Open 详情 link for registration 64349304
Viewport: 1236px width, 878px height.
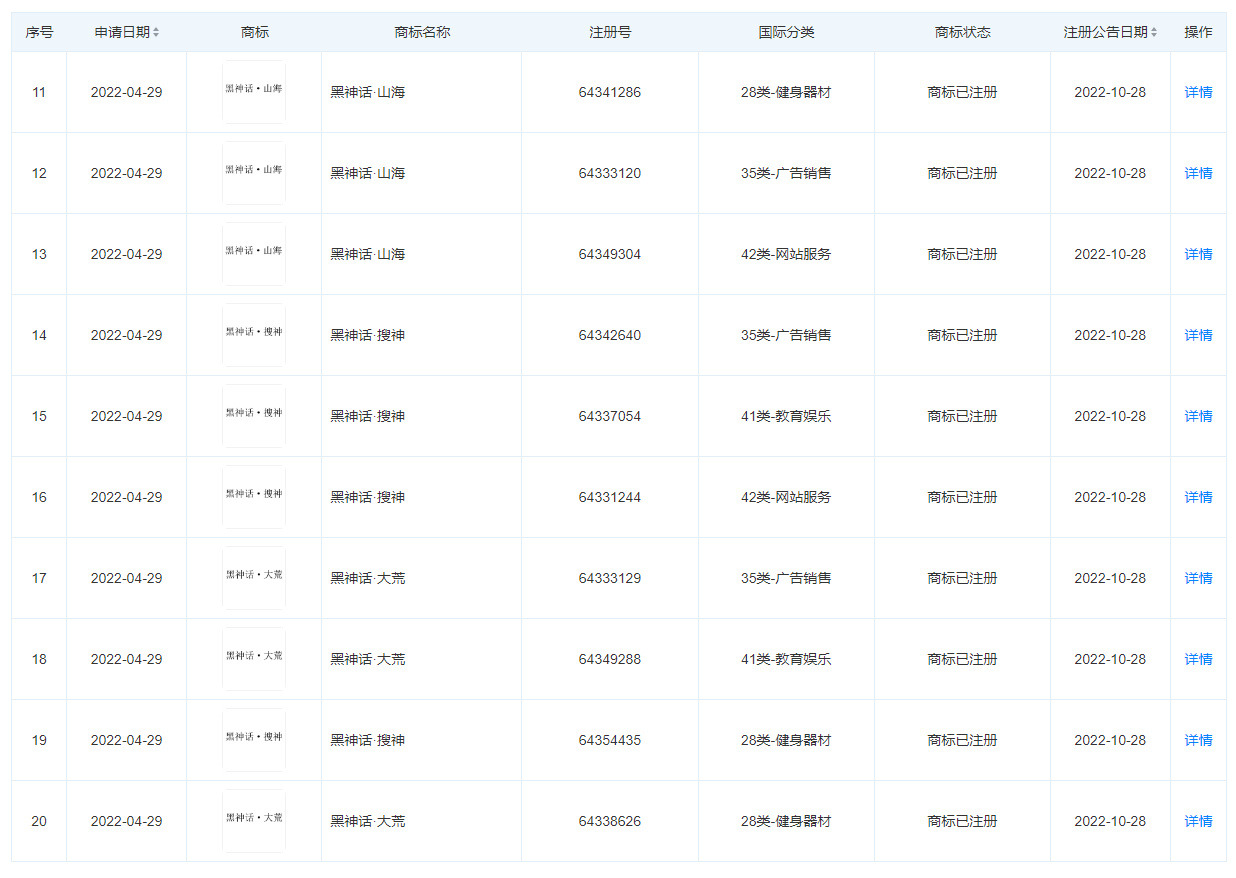coord(1198,254)
